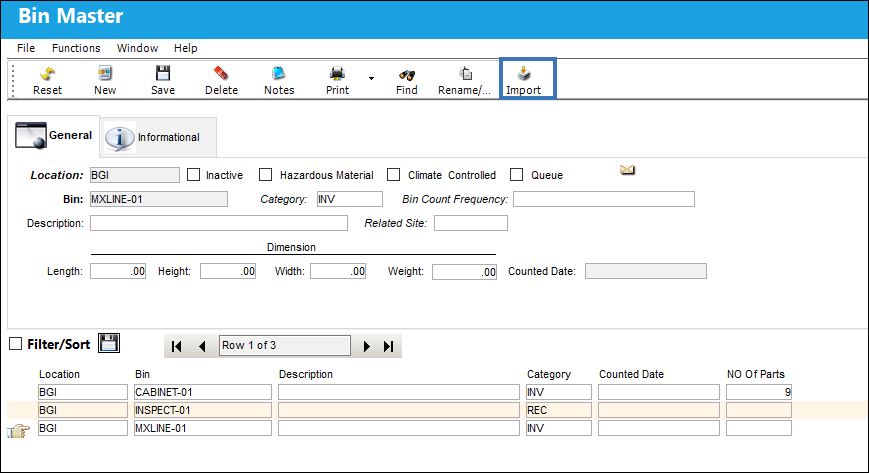Click the Related Site field
This screenshot has width=869, height=473.
click(x=471, y=223)
